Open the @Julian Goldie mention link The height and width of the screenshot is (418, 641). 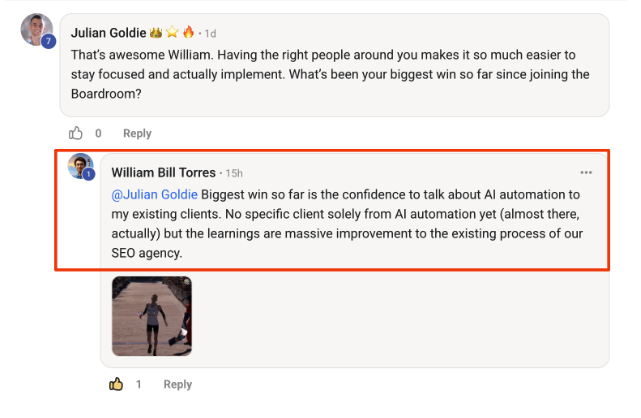(155, 195)
